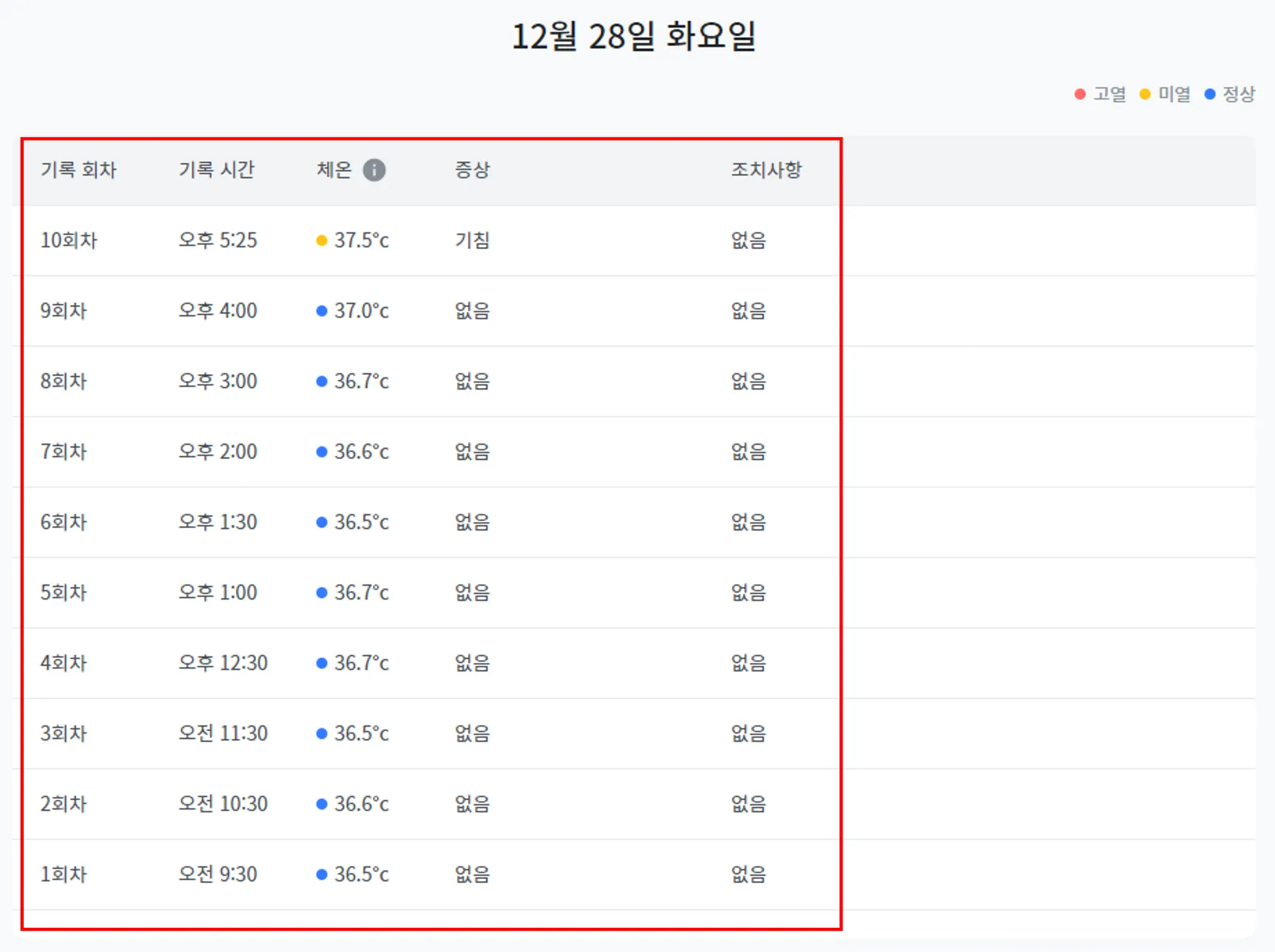Click the 36.6°c value at 오전 10:30
The height and width of the screenshot is (952, 1275).
click(x=361, y=804)
